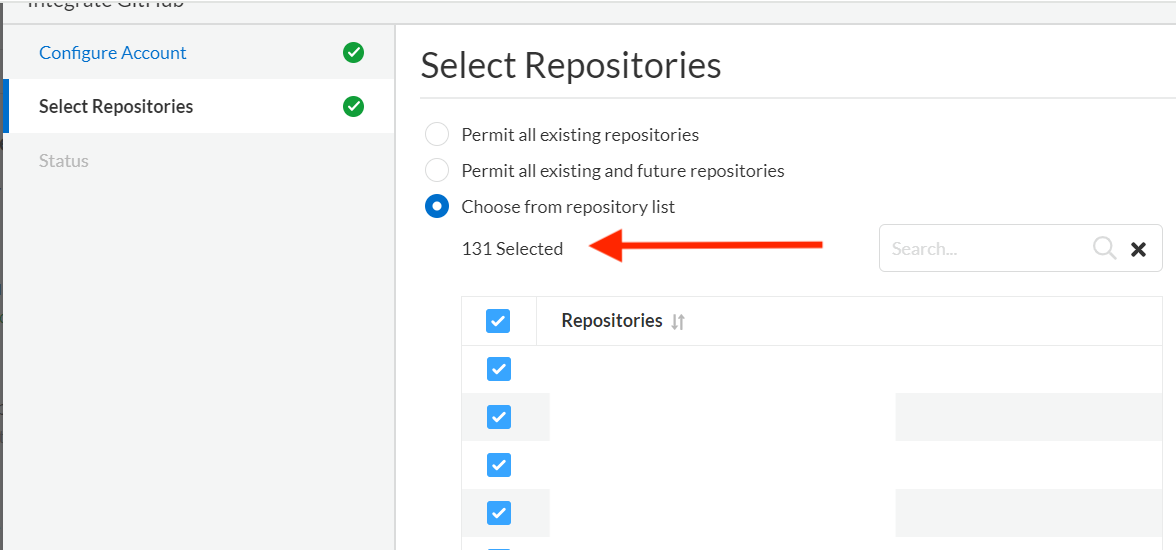This screenshot has height=550, width=1176.
Task: Select the Permit all existing repositories radio
Action: click(437, 134)
